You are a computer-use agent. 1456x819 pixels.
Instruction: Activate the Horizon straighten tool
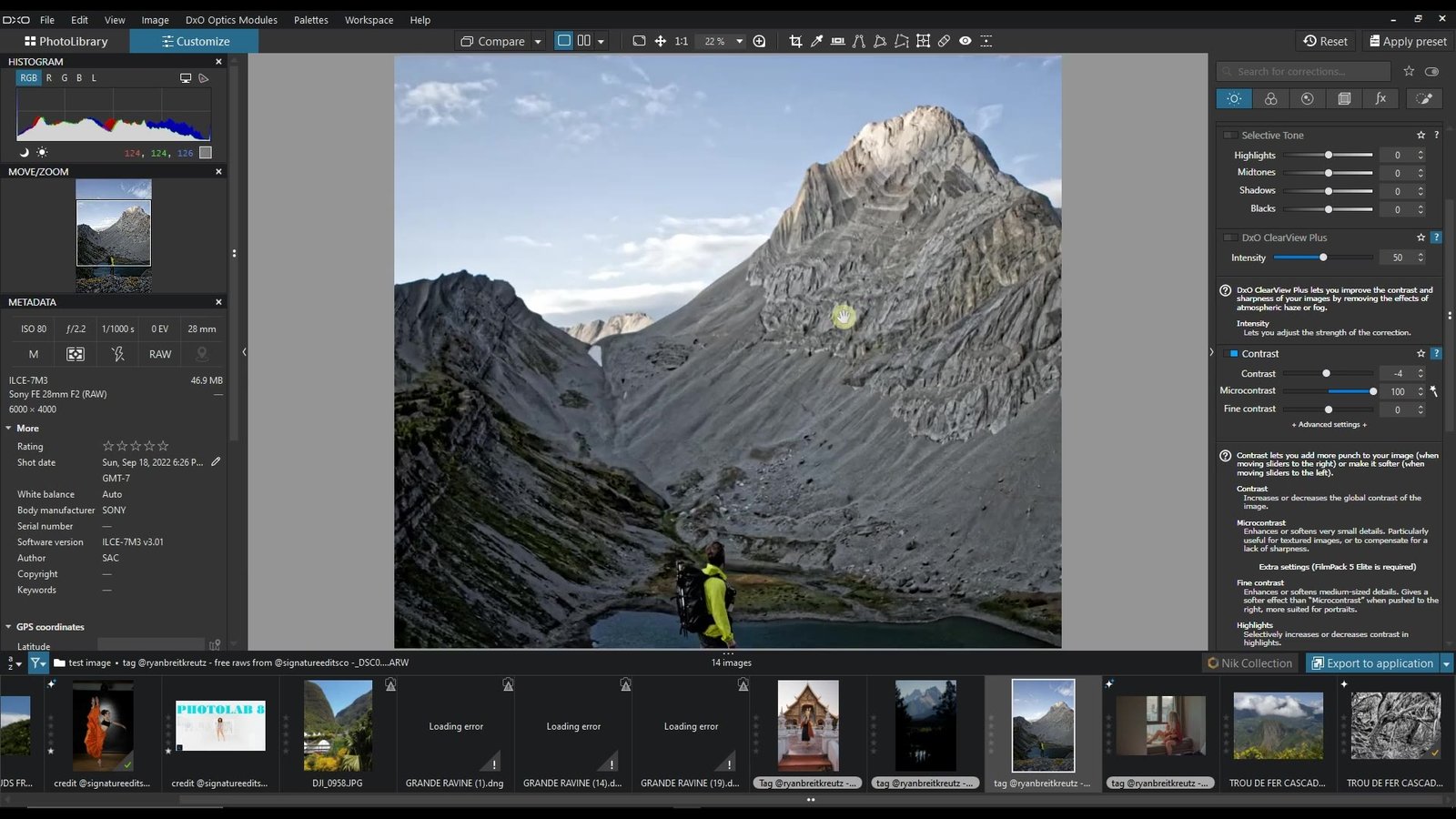tap(837, 41)
